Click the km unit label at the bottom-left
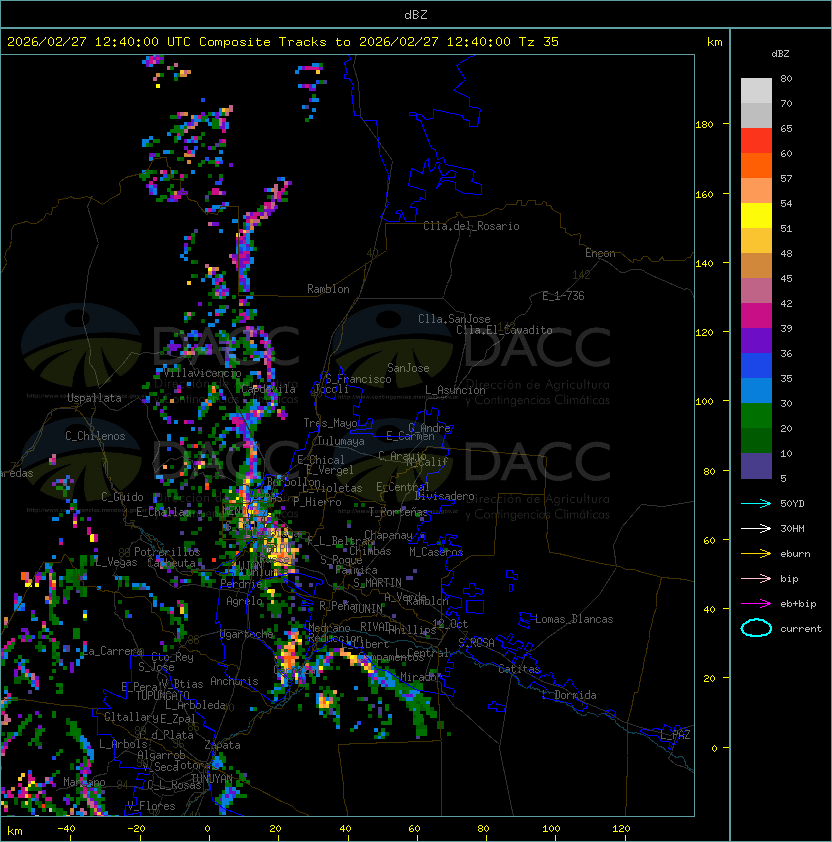 [15, 831]
